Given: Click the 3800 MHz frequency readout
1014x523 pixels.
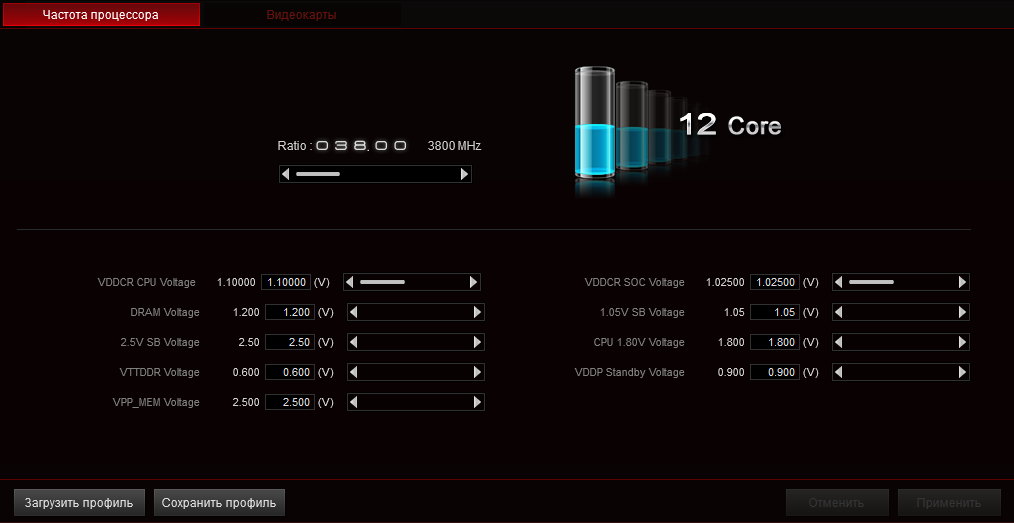Looking at the screenshot, I should click(454, 146).
